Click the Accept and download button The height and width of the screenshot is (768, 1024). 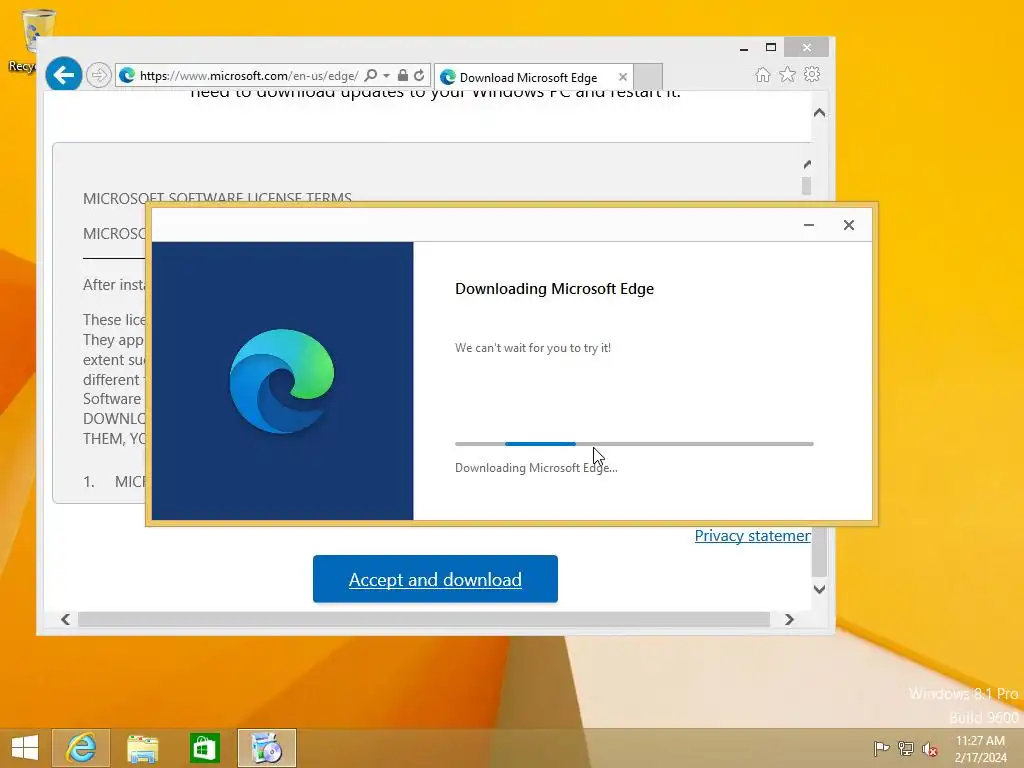click(x=435, y=579)
